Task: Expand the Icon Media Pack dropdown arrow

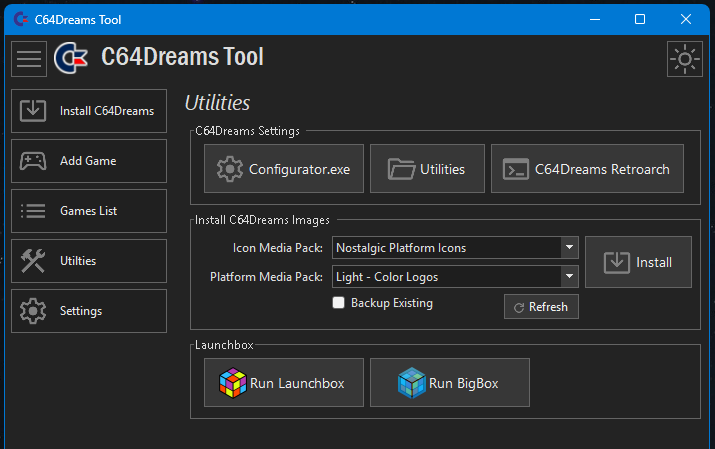Action: (x=569, y=248)
